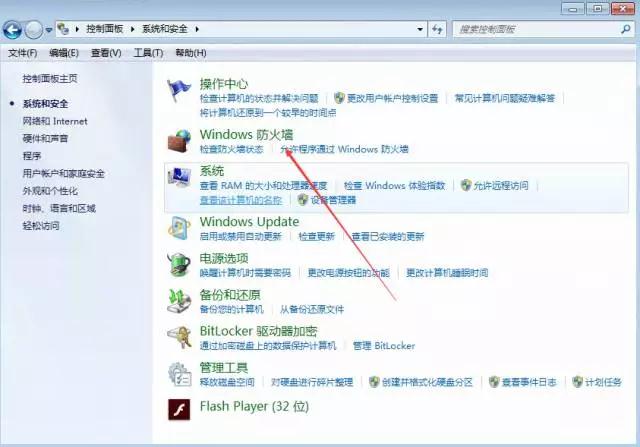Click 检查防火墙状态 link
The width and height of the screenshot is (640, 447).
coord(231,149)
